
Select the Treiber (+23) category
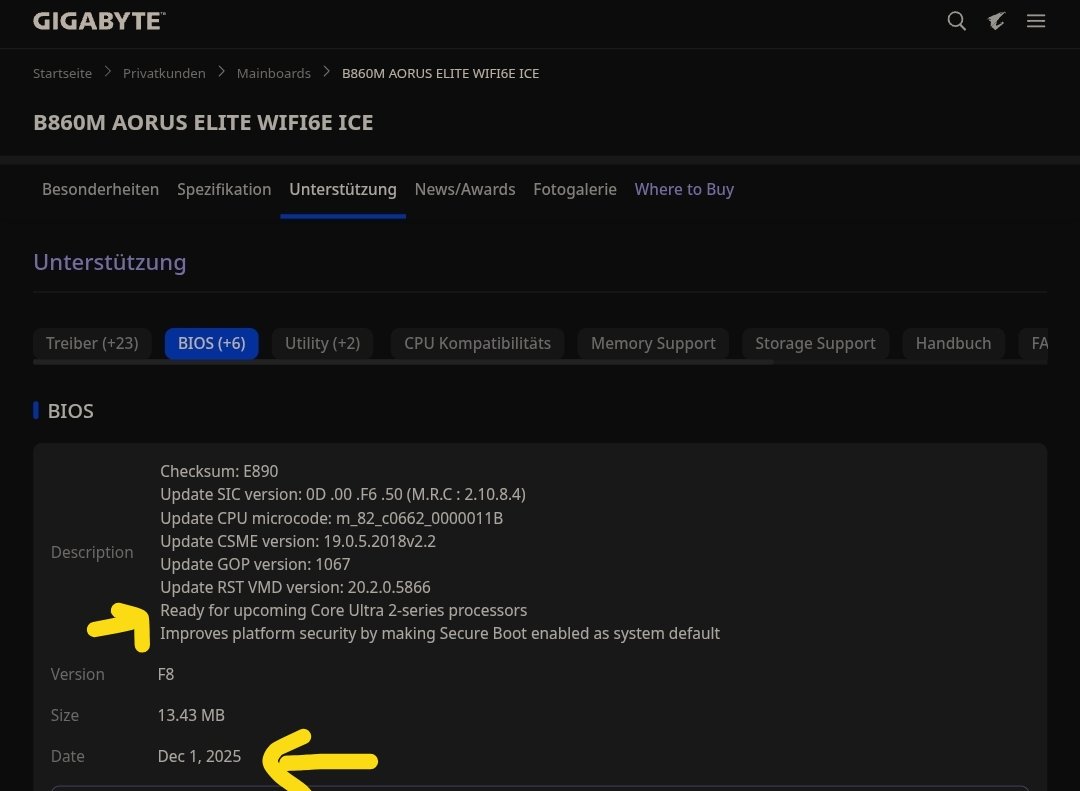click(92, 343)
